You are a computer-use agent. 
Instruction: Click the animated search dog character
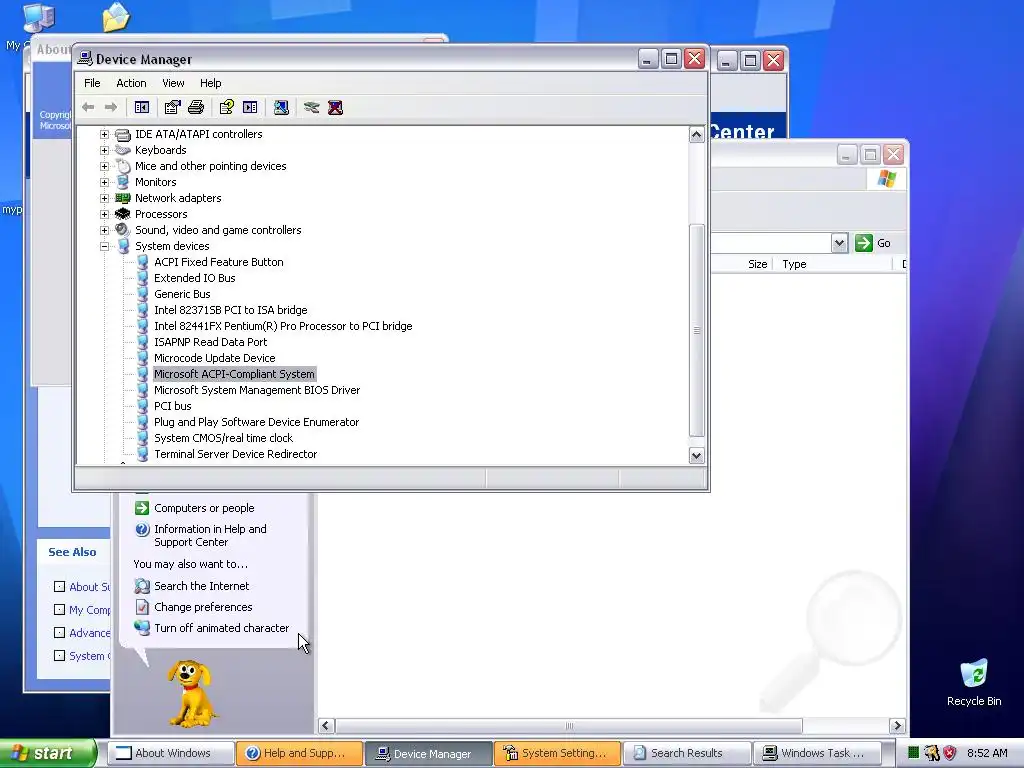pyautogui.click(x=190, y=694)
